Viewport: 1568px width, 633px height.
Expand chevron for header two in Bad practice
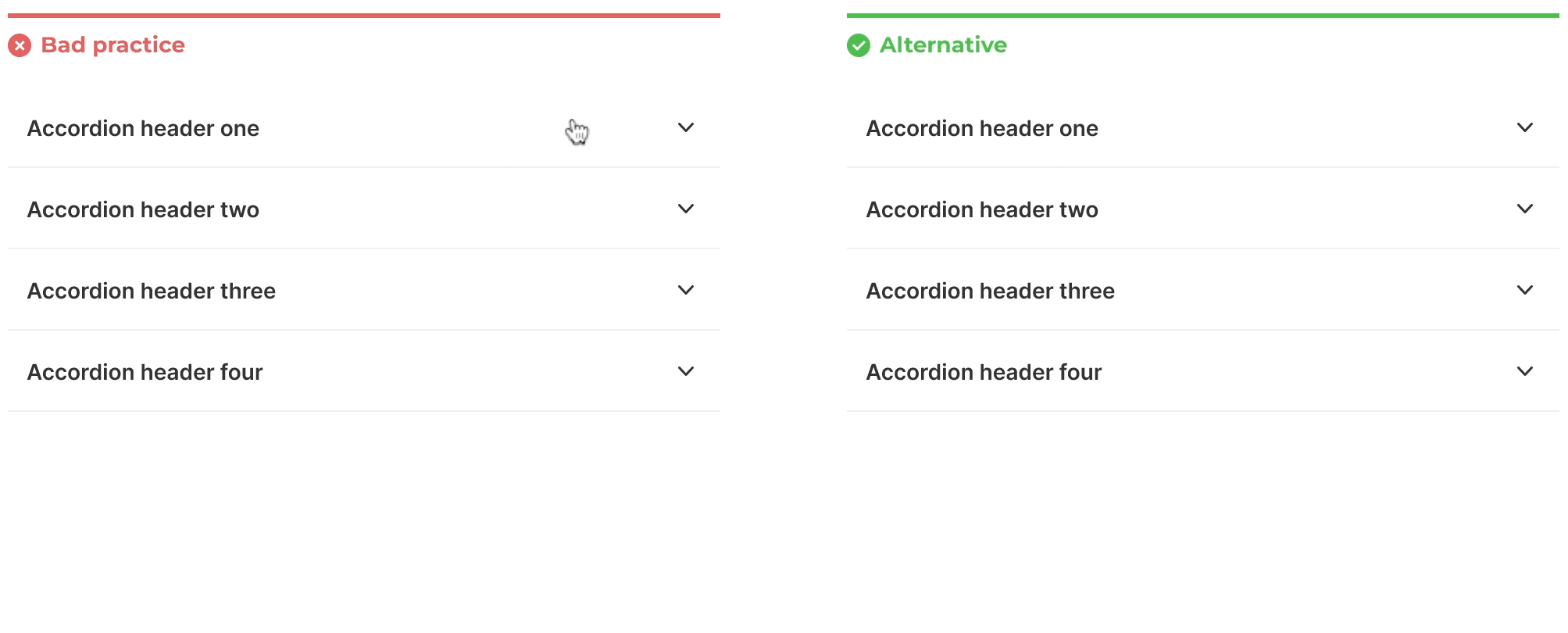pos(686,209)
